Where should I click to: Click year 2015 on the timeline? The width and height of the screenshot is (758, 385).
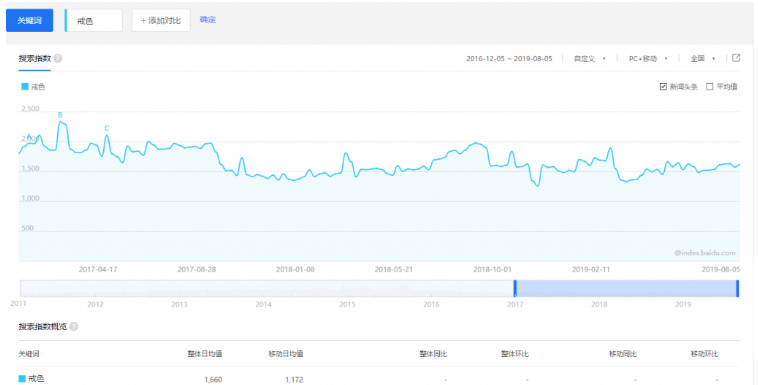coord(347,304)
